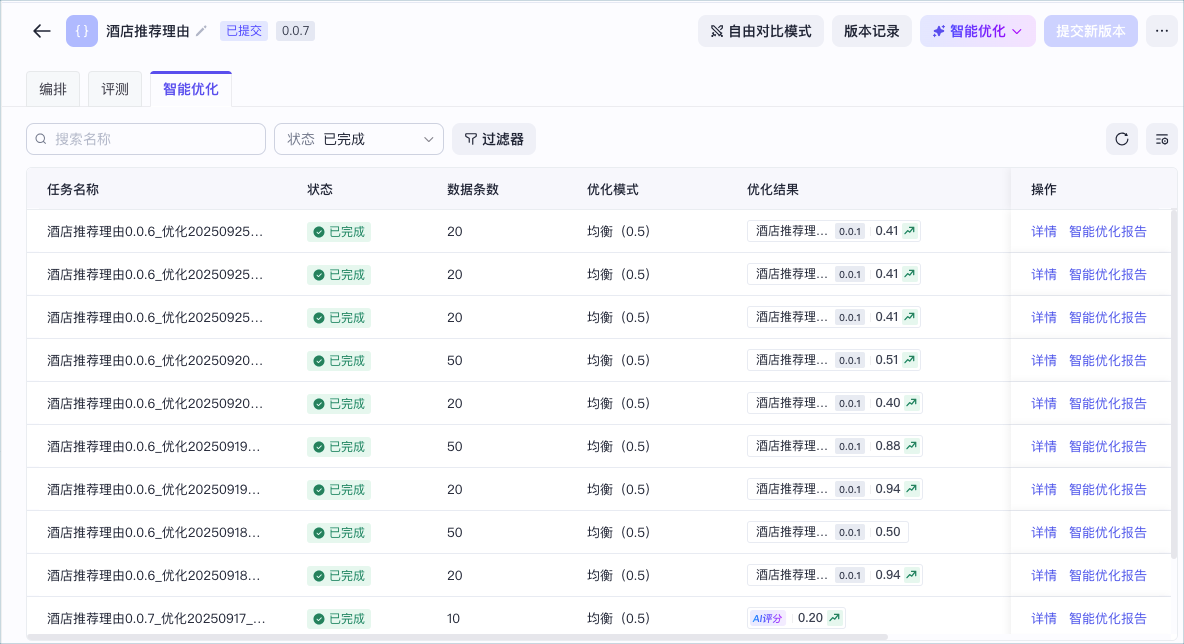Open the 状态 已完成 dropdown

(359, 139)
